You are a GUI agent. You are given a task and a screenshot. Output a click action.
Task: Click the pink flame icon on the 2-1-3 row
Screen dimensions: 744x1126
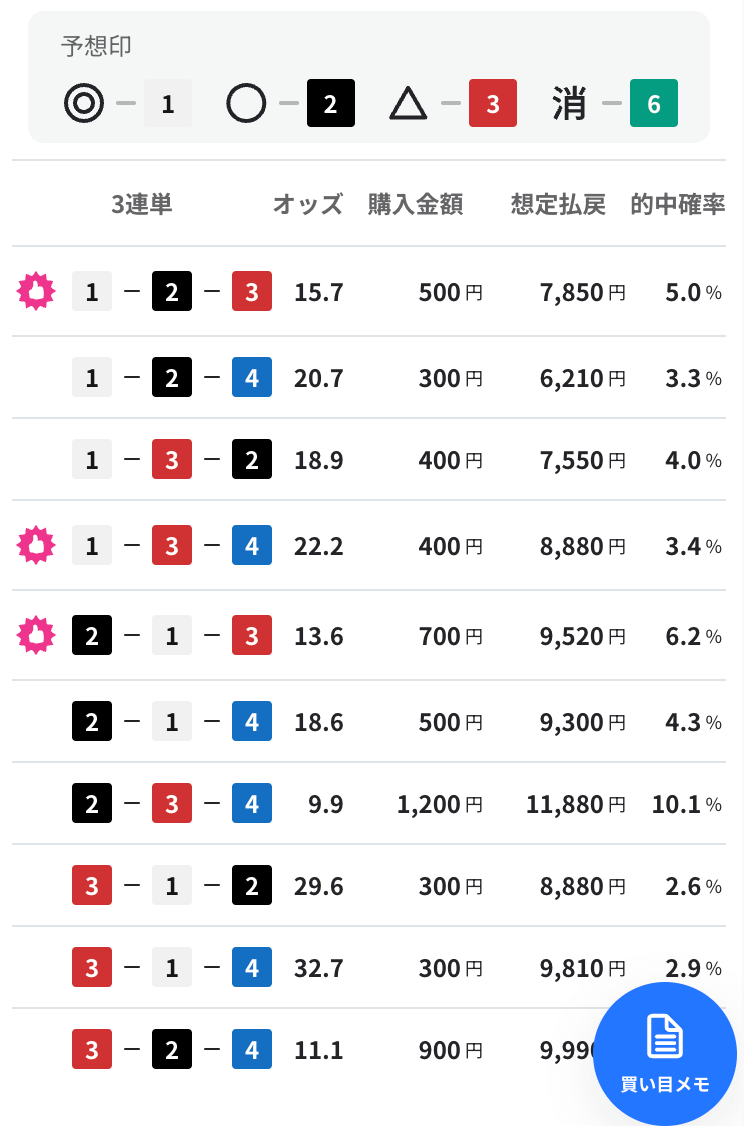tap(36, 636)
